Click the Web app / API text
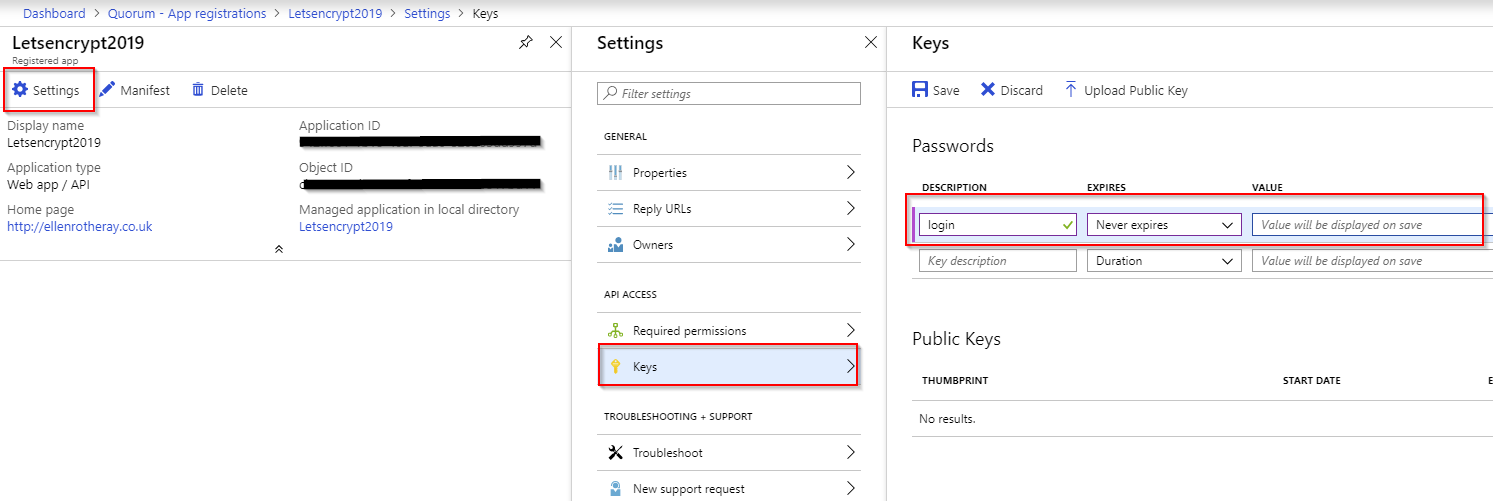1493x501 pixels. tap(50, 185)
